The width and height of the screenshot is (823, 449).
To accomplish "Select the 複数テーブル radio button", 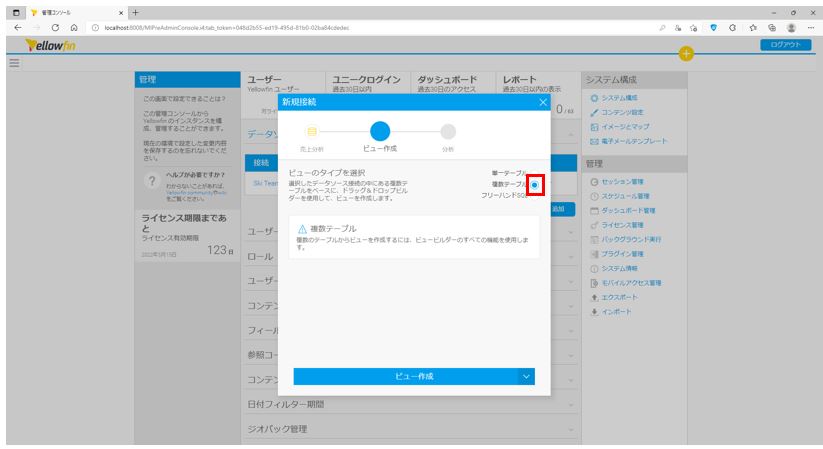I will (534, 185).
